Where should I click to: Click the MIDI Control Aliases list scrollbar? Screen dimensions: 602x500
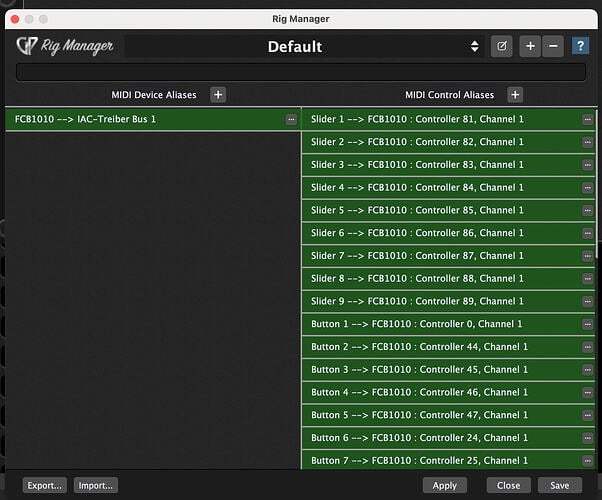596,184
